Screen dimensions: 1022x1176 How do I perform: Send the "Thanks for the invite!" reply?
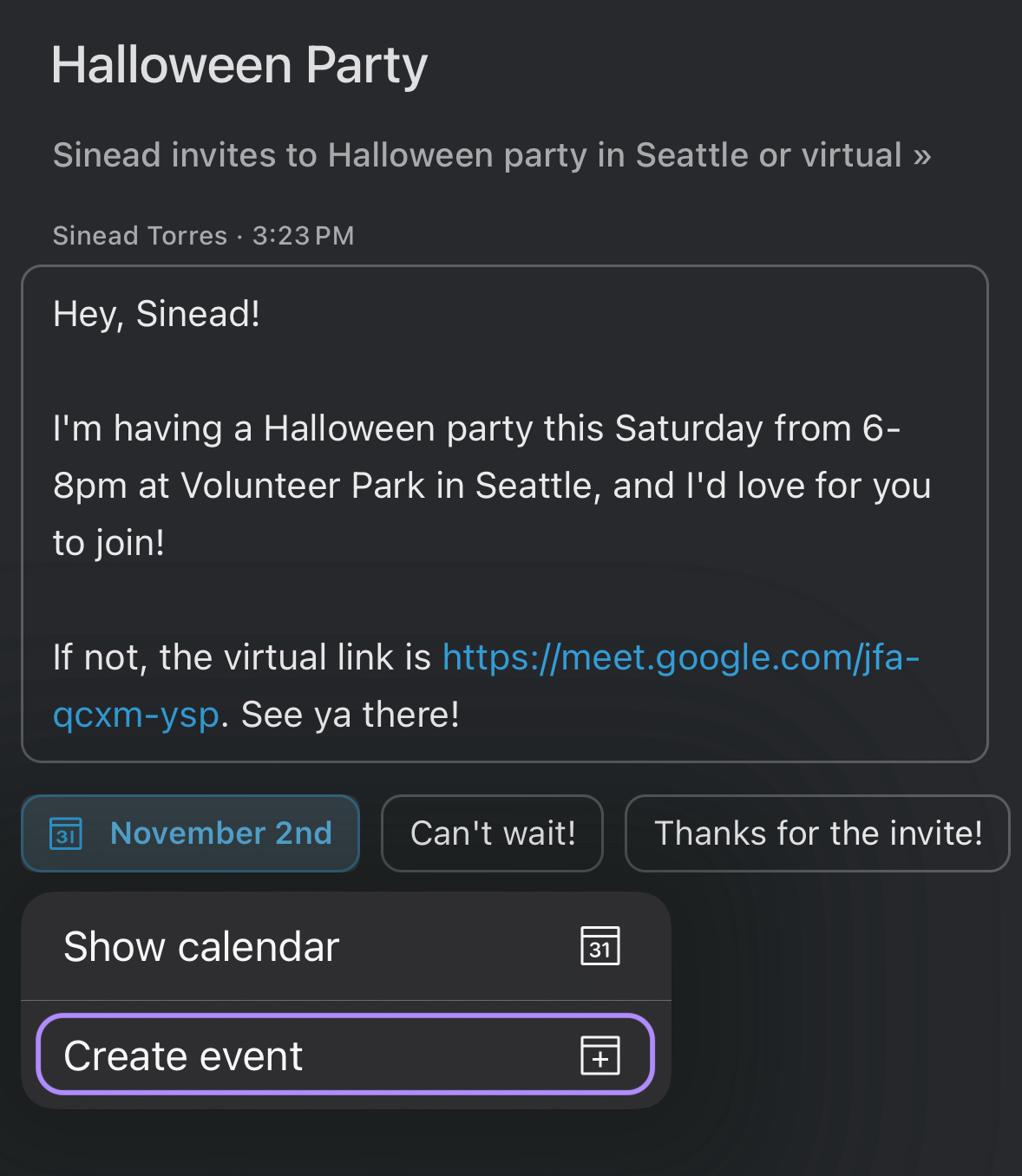[817, 833]
